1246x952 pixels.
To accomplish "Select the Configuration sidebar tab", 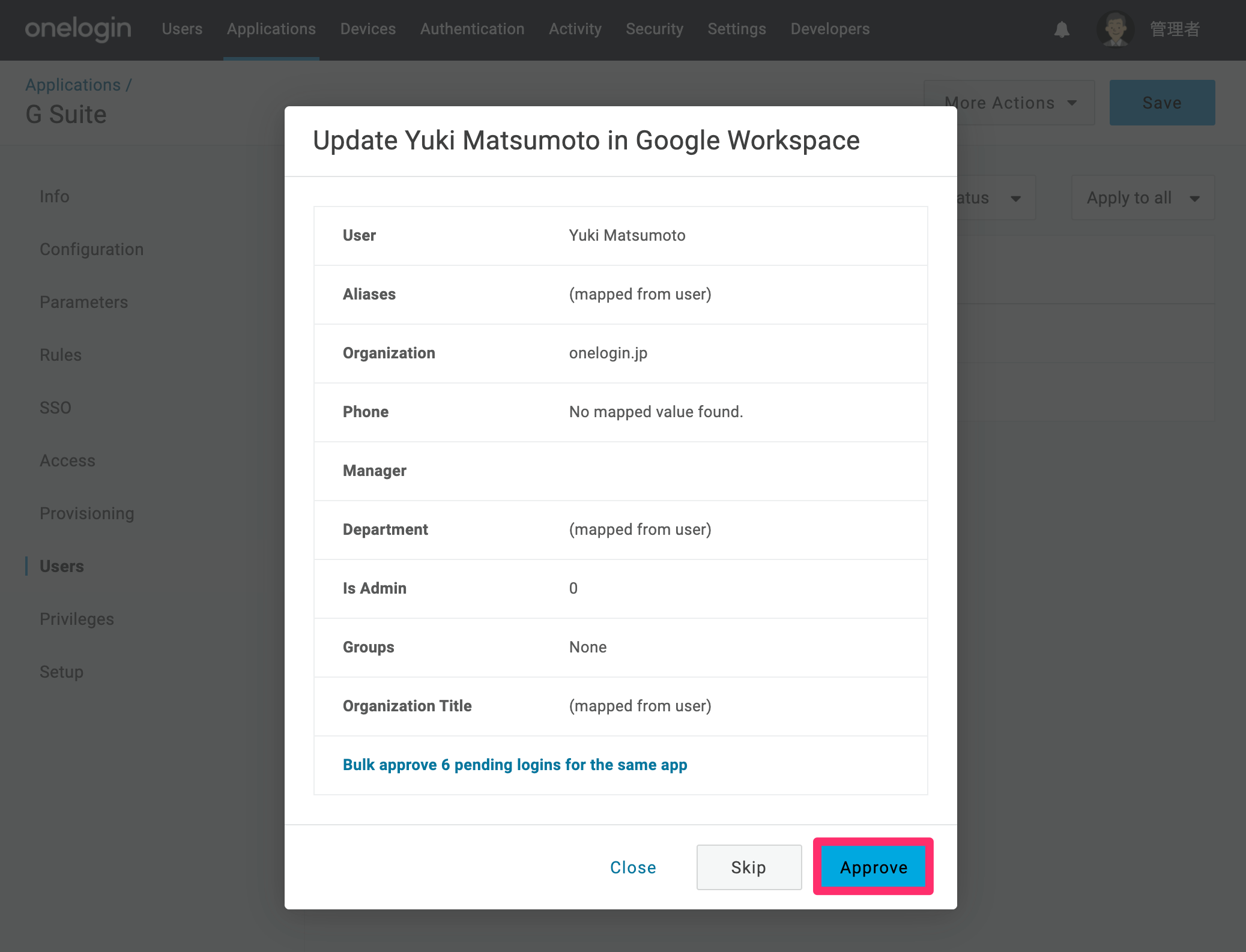I will [x=92, y=249].
